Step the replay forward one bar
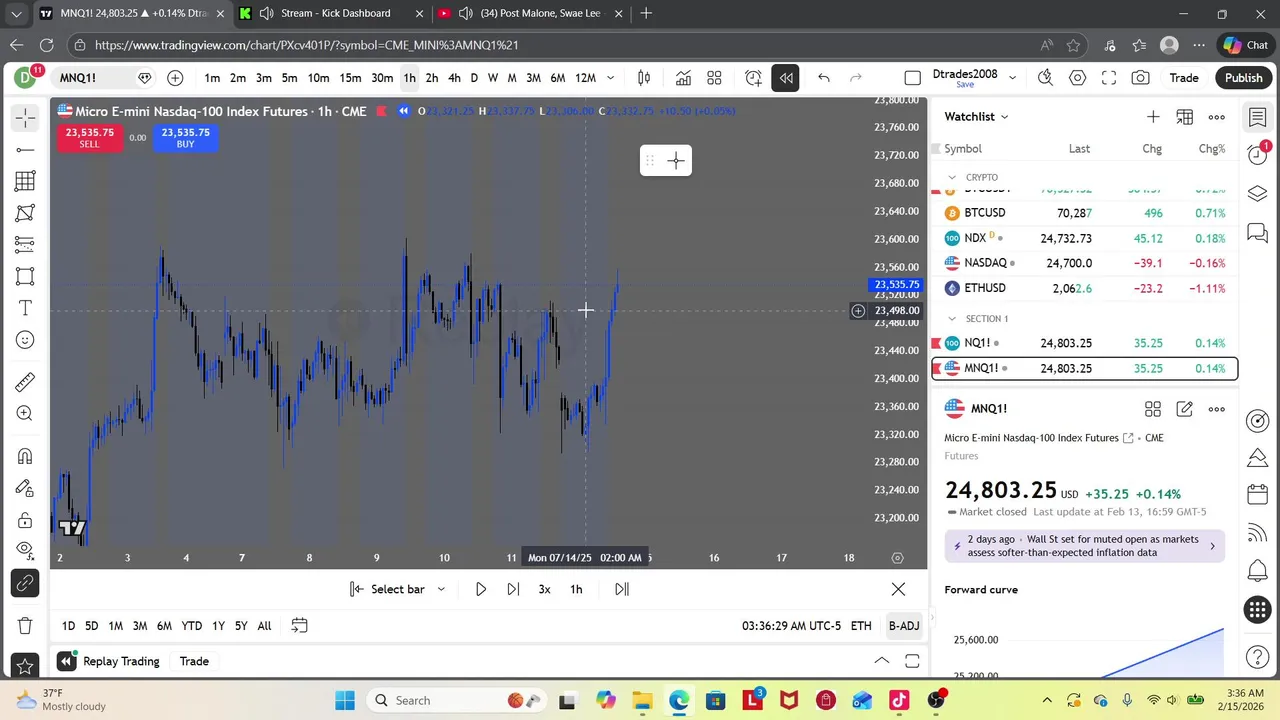This screenshot has width=1280, height=720. [513, 589]
